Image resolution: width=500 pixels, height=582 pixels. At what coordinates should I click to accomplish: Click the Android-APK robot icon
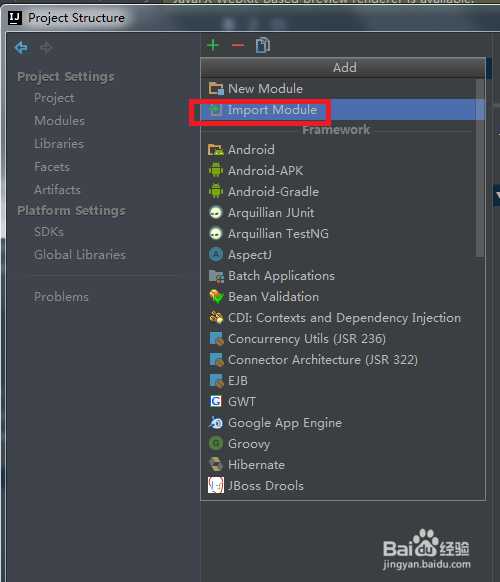[216, 170]
